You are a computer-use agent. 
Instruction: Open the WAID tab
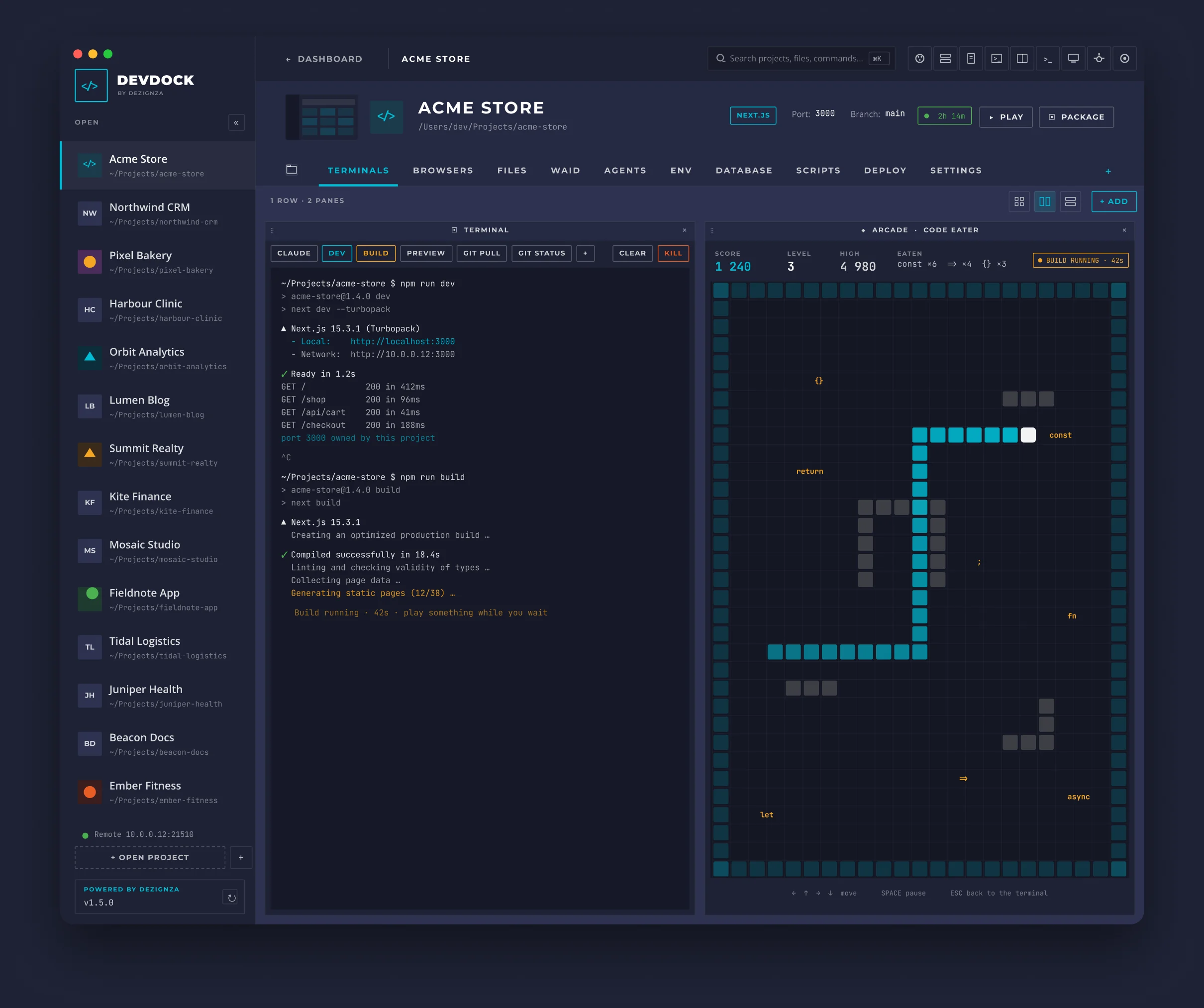tap(565, 170)
